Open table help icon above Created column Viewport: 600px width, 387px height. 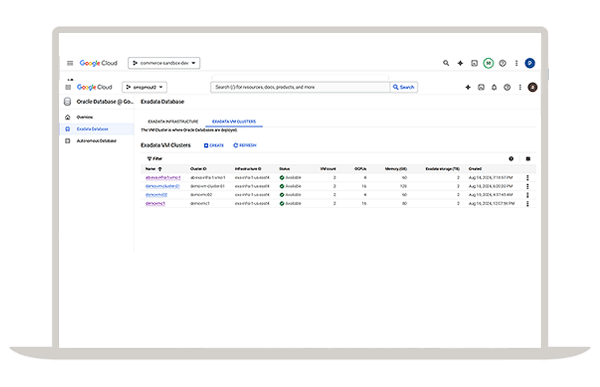pos(511,158)
